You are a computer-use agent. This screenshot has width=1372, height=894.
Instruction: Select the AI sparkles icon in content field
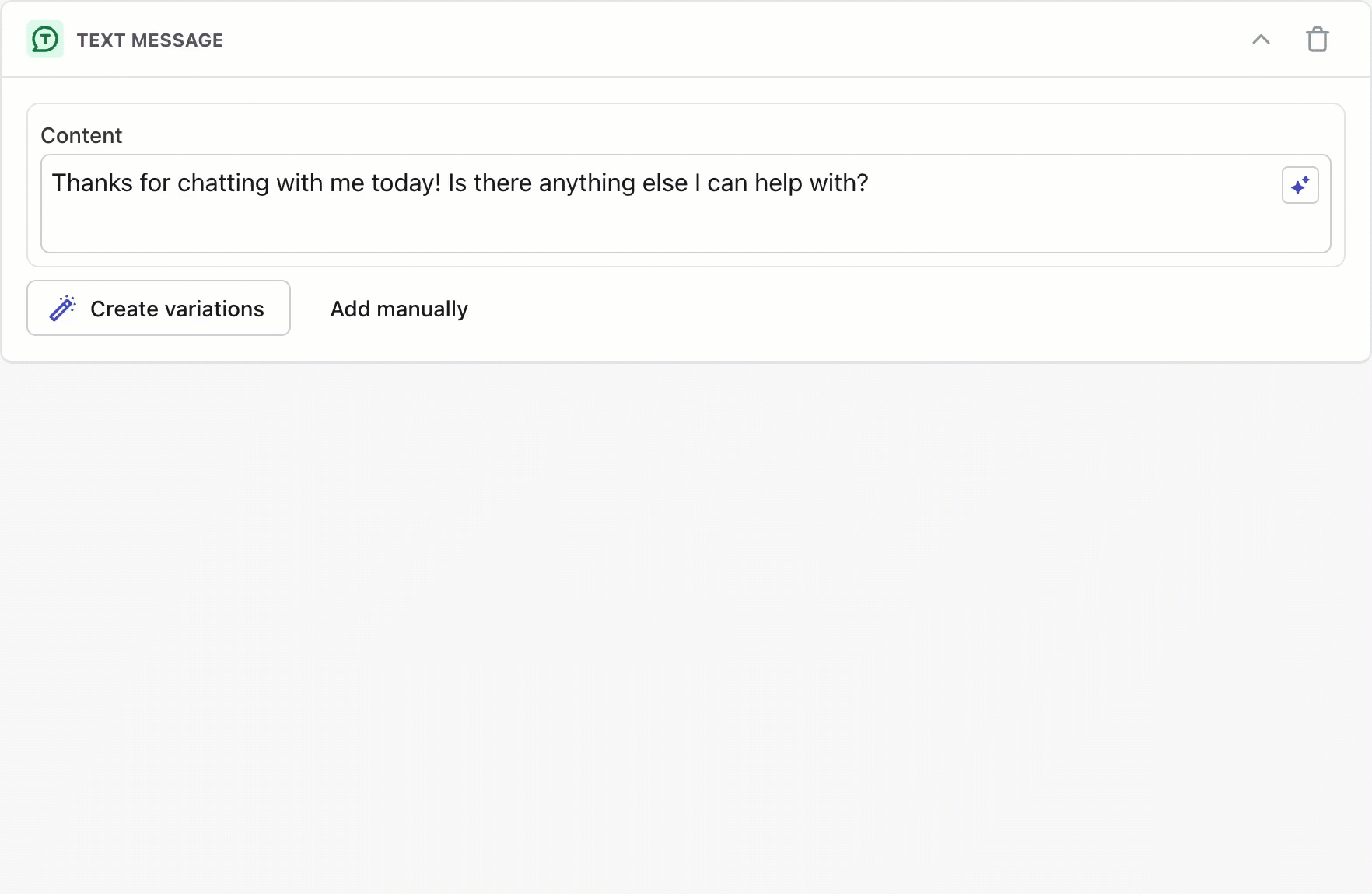click(x=1300, y=185)
